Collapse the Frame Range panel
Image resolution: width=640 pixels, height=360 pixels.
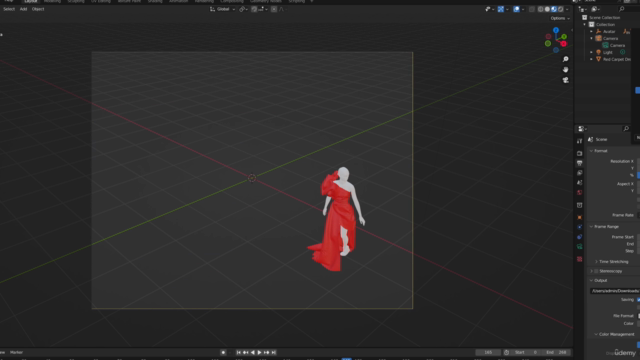pos(591,227)
